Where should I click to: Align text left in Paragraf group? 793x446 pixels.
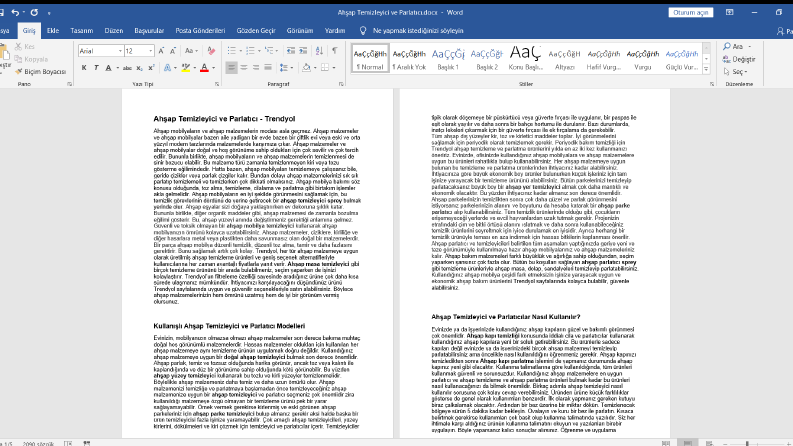click(231, 67)
